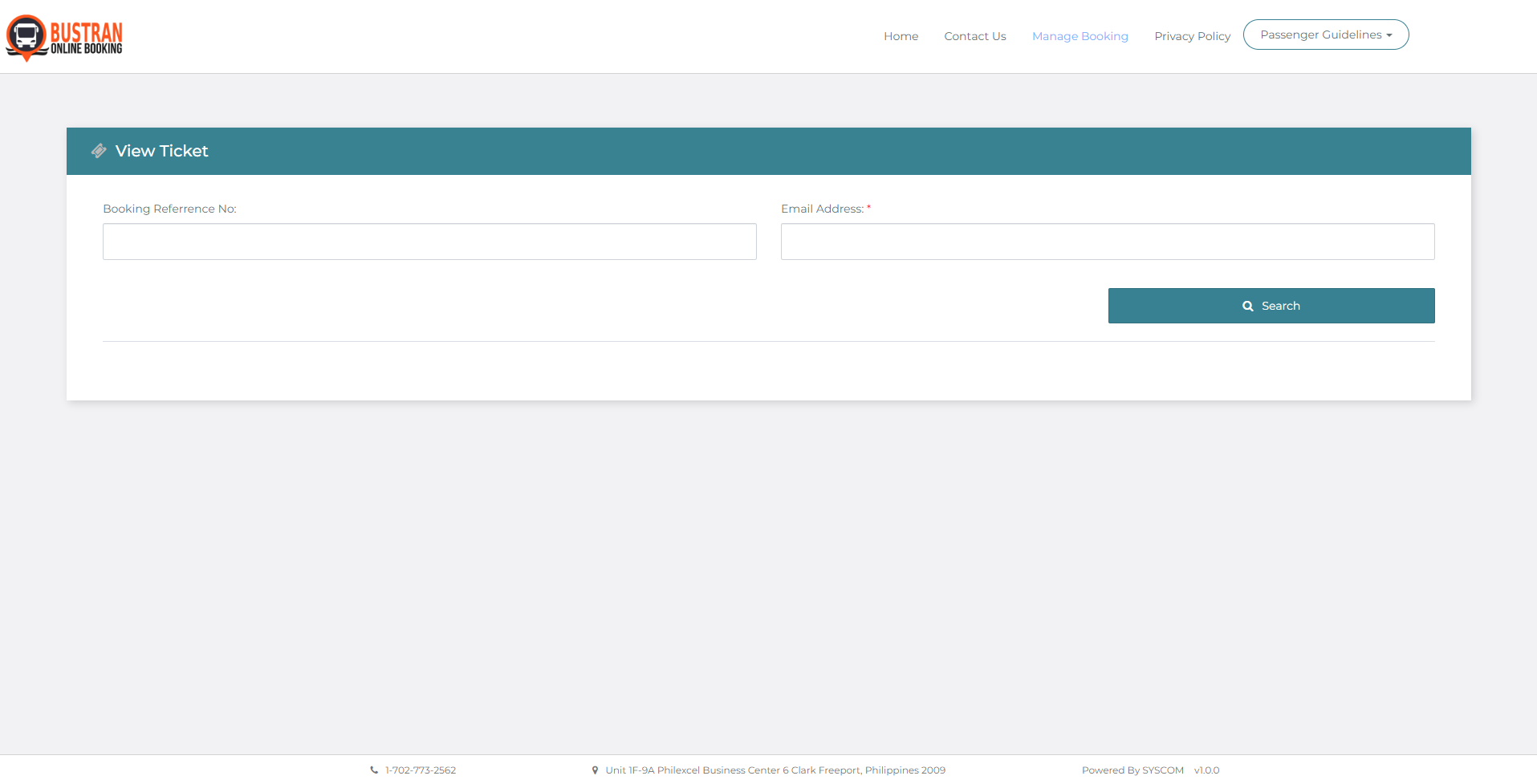Go to the Home page
1537x784 pixels.
tap(901, 36)
